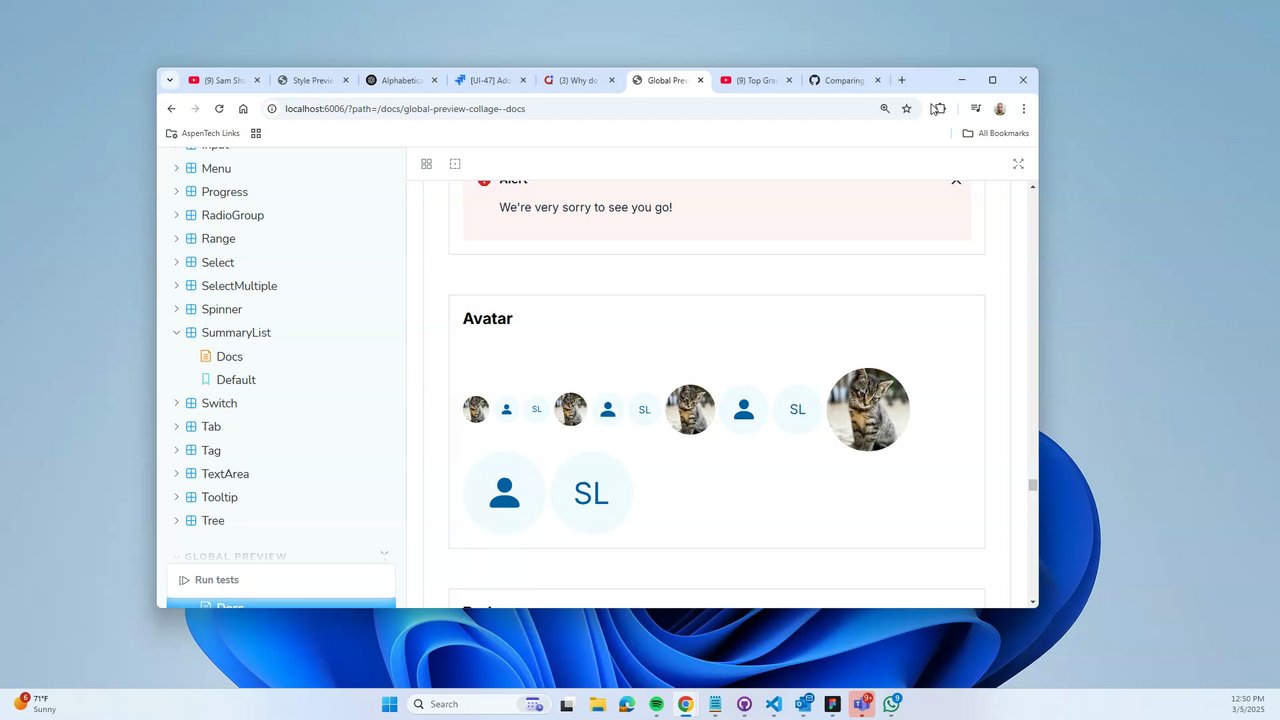This screenshot has height=720, width=1280.
Task: Expand the Switch component chevron
Action: pos(177,403)
